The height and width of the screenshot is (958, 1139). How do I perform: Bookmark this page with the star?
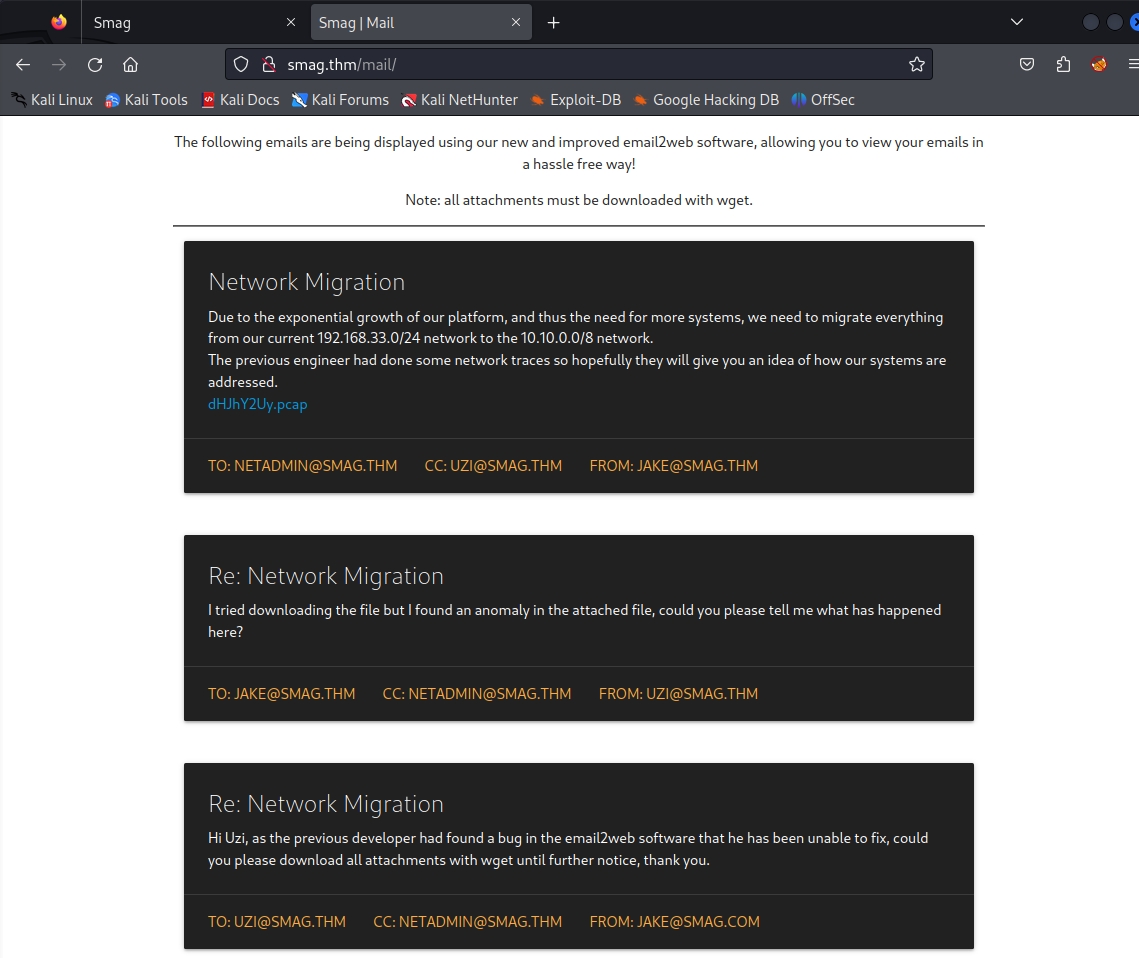tap(916, 65)
